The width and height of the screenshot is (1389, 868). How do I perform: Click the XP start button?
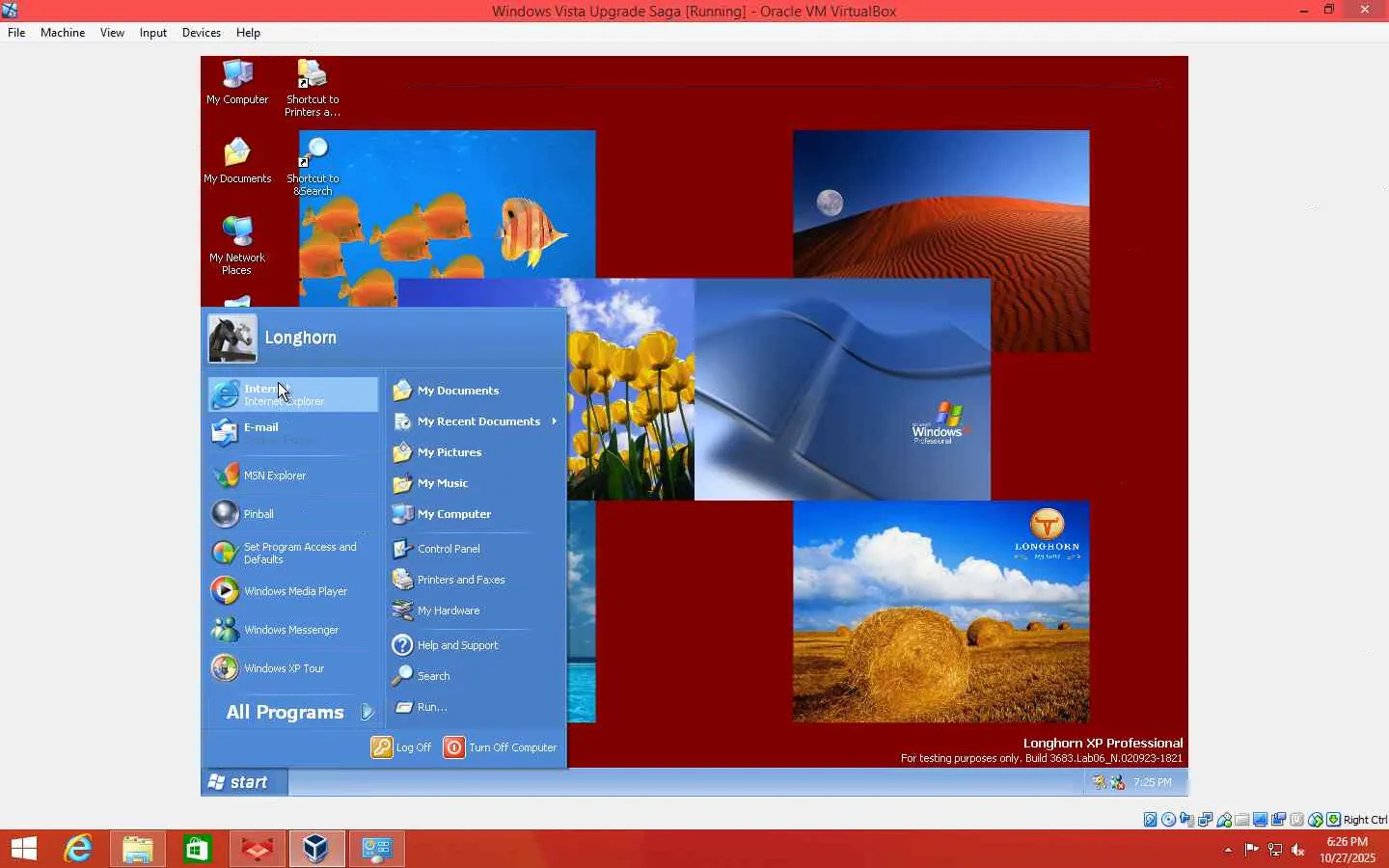click(244, 782)
